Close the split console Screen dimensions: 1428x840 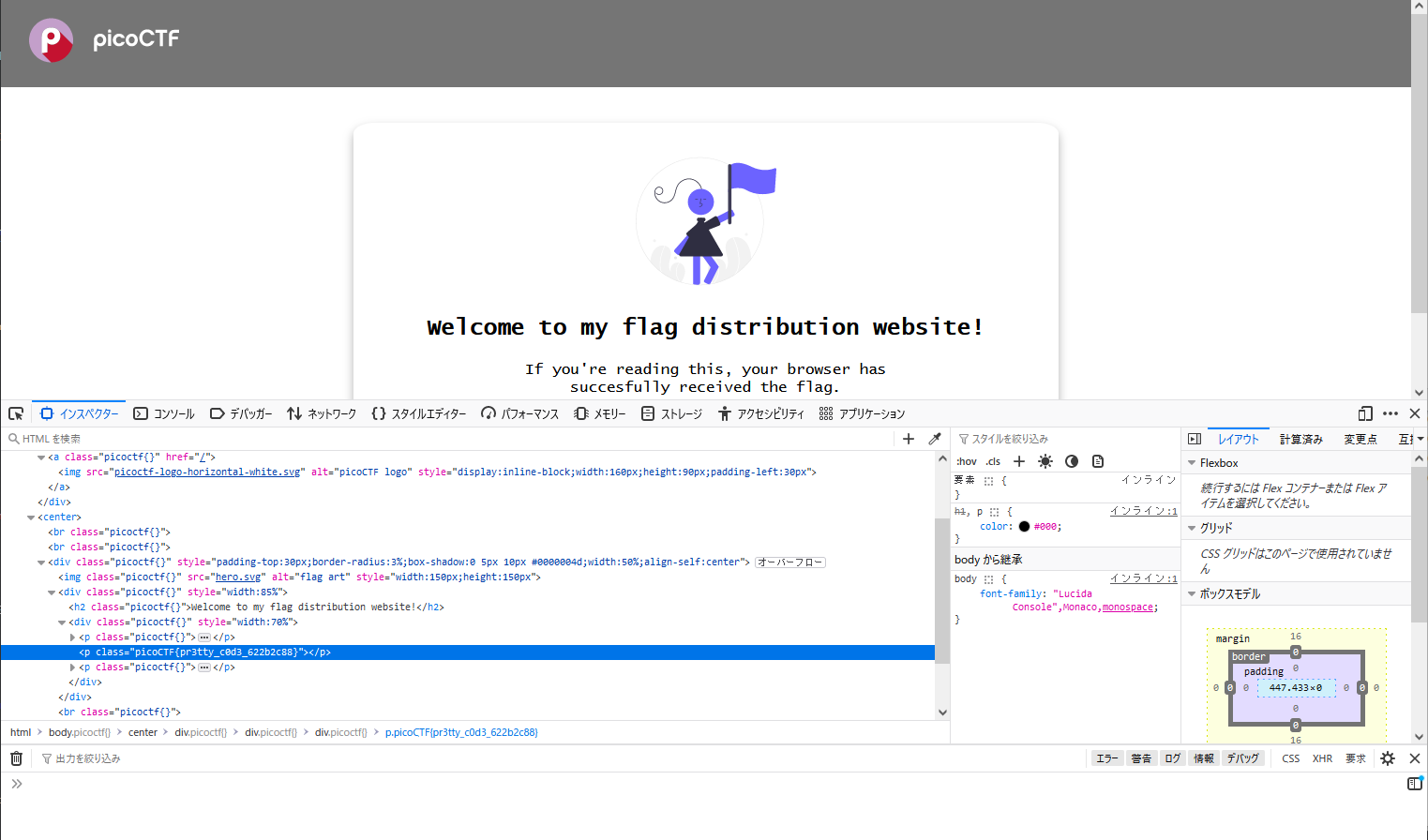(x=1415, y=758)
